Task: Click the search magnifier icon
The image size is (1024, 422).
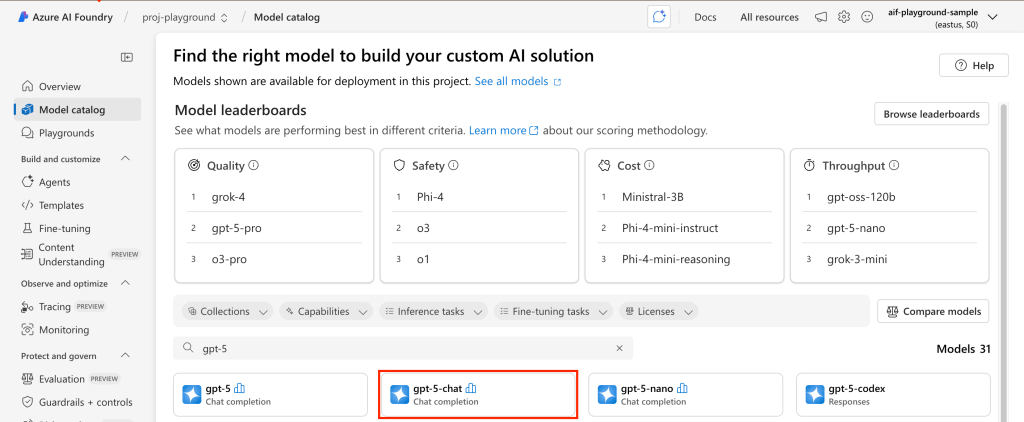Action: tap(188, 348)
